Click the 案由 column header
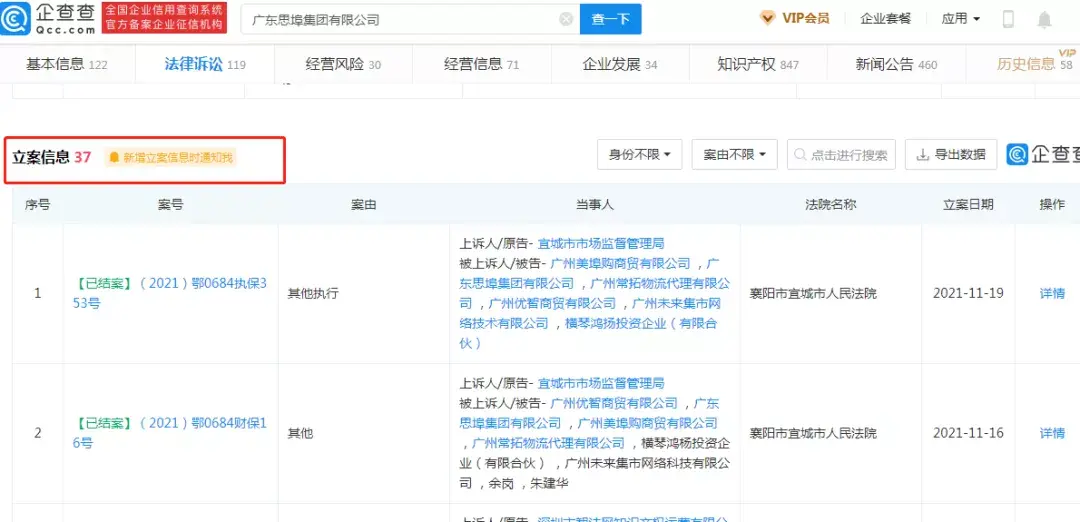The height and width of the screenshot is (522, 1080). click(x=364, y=205)
